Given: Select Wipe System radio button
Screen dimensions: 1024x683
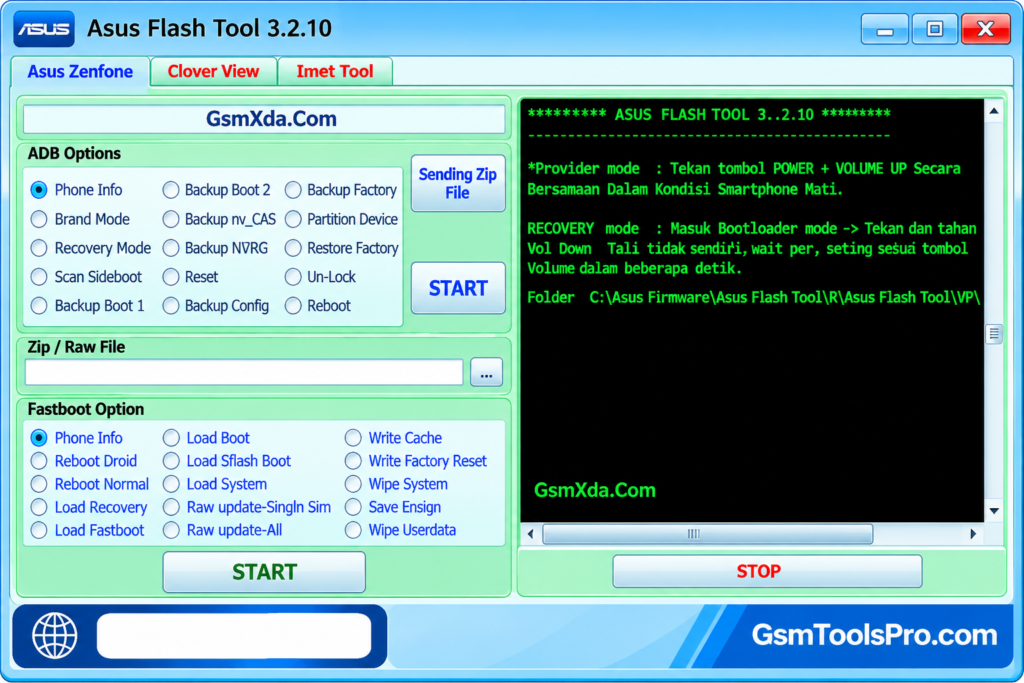Looking at the screenshot, I should 353,484.
